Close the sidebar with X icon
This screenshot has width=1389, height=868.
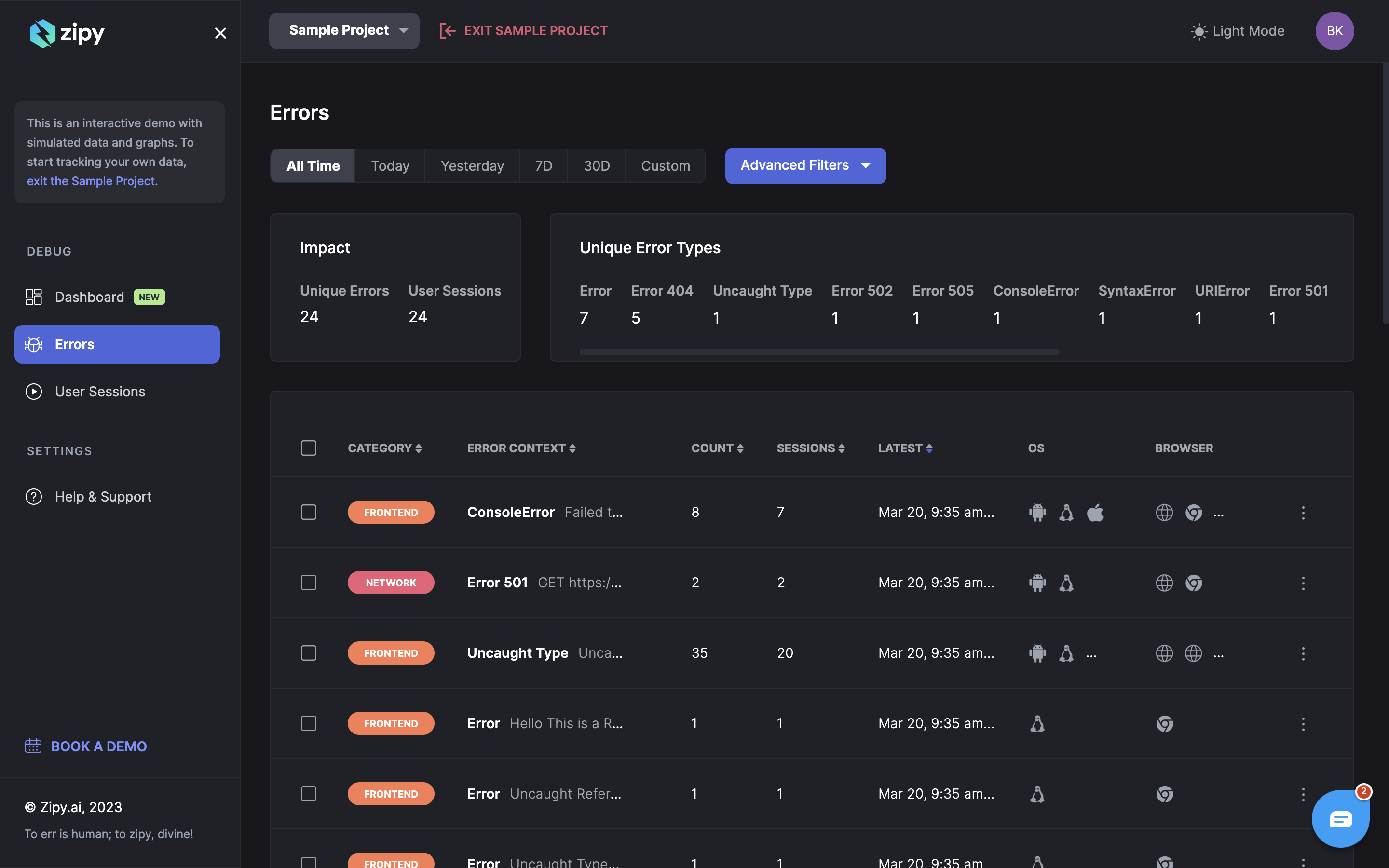(220, 33)
